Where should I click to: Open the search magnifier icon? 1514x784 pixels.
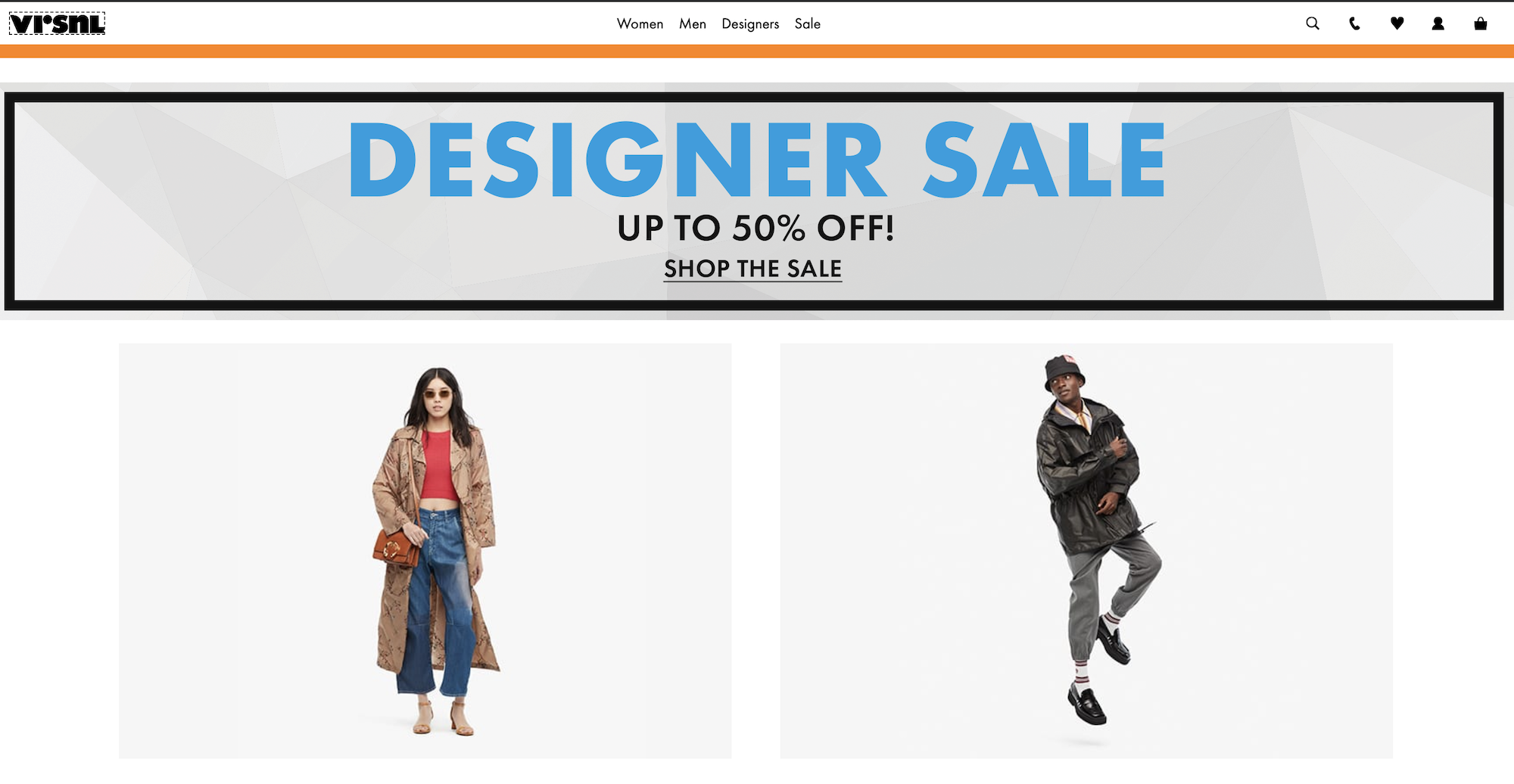pos(1313,23)
